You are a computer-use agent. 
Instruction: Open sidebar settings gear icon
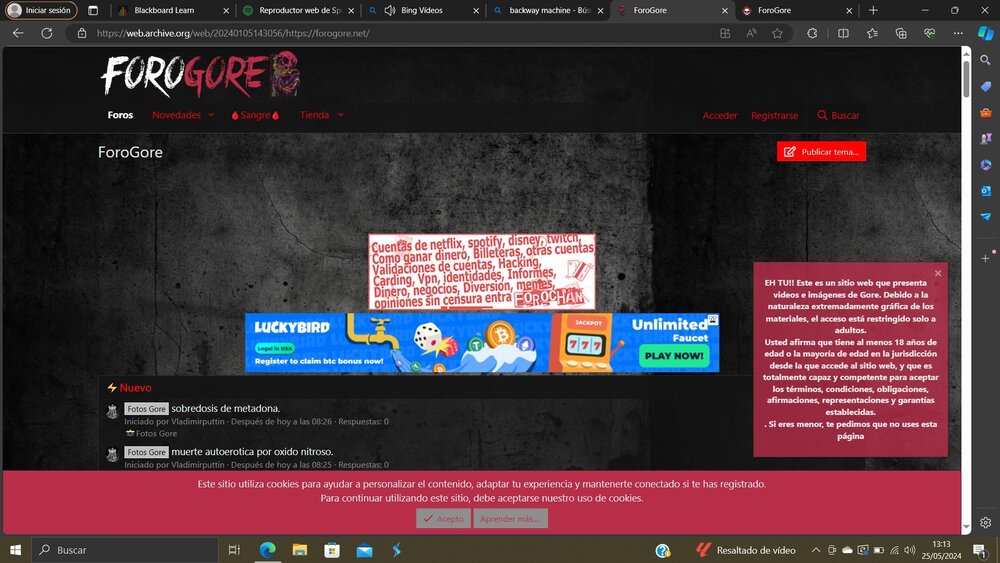click(985, 522)
